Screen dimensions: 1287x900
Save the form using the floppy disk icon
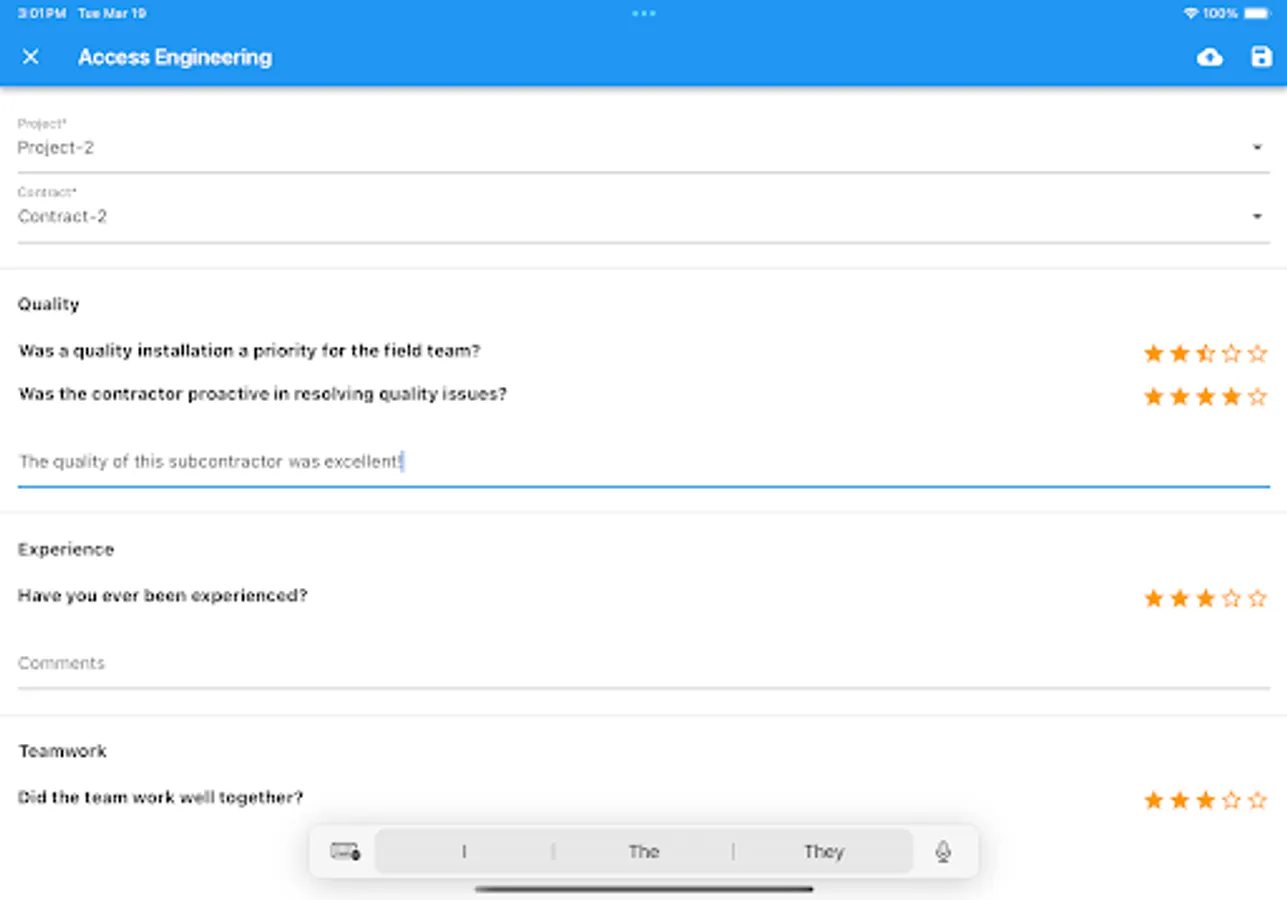coord(1260,57)
